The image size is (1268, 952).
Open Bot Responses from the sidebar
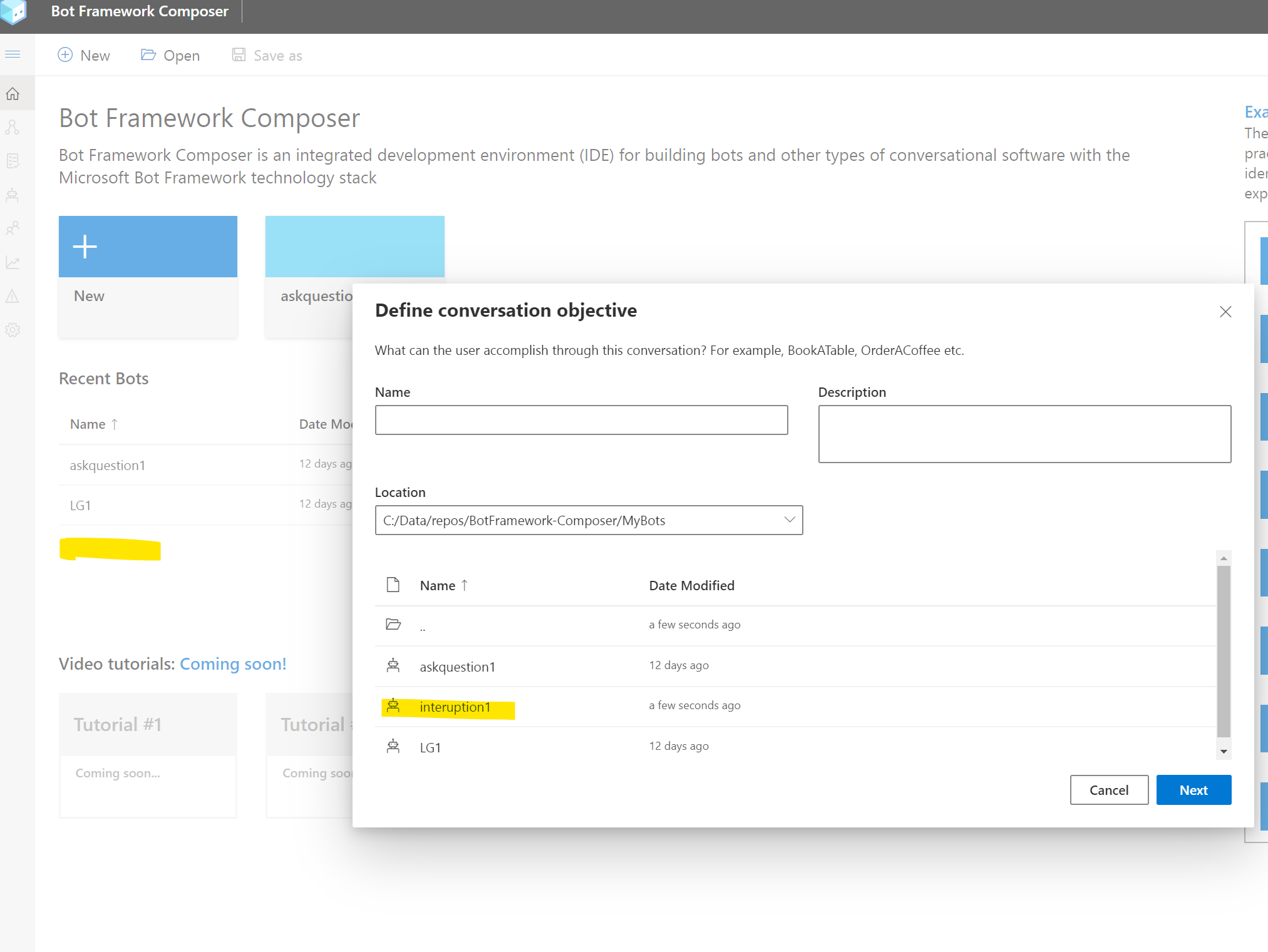(x=13, y=161)
